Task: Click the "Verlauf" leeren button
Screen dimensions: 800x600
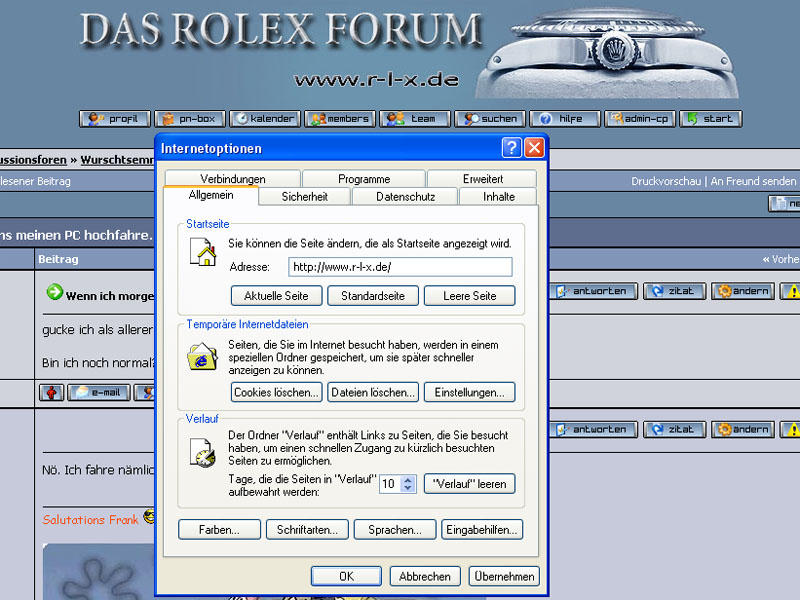Action: 469,484
